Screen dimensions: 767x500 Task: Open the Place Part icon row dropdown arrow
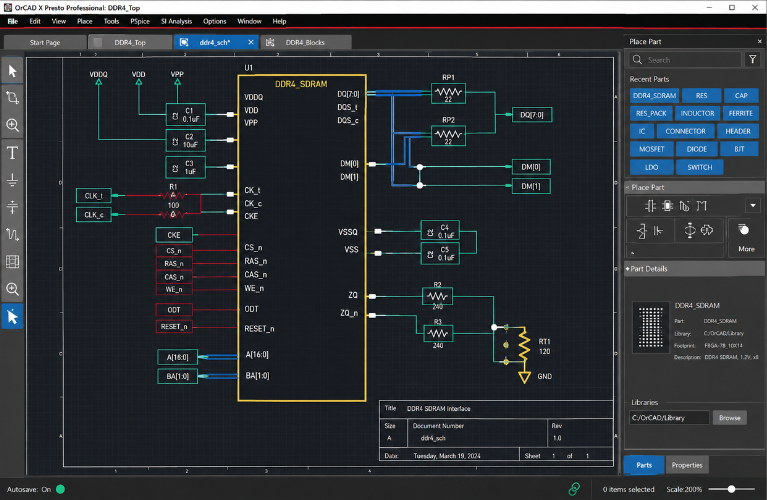[x=753, y=205]
